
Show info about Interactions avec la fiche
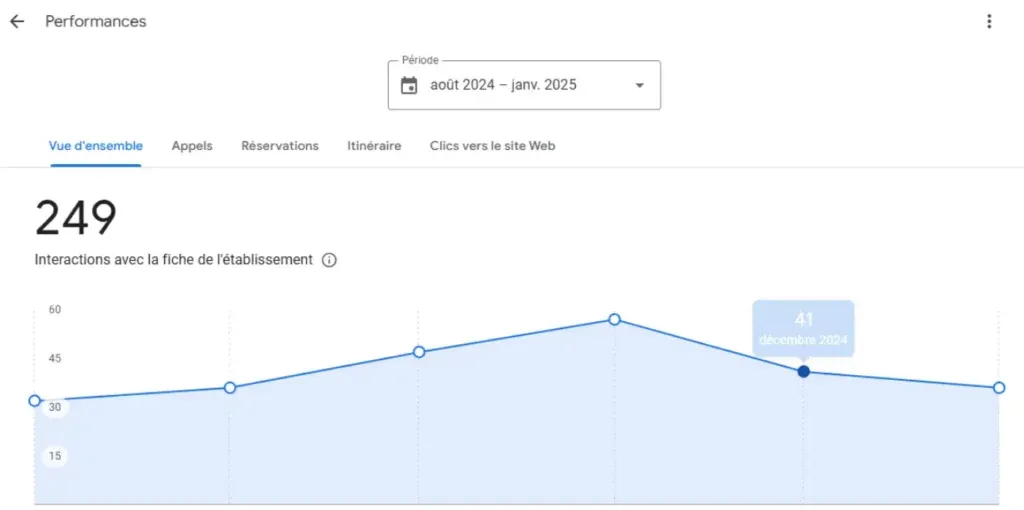click(x=329, y=260)
